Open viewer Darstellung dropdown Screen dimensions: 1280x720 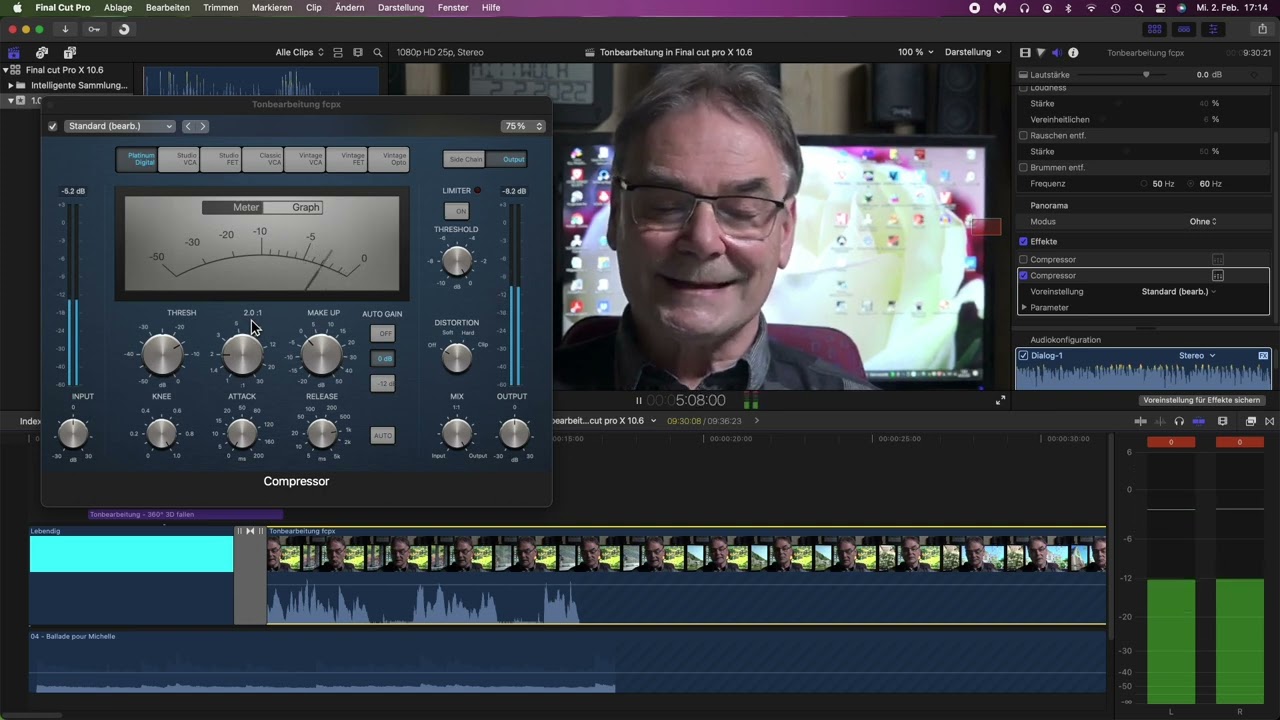pyautogui.click(x=972, y=52)
